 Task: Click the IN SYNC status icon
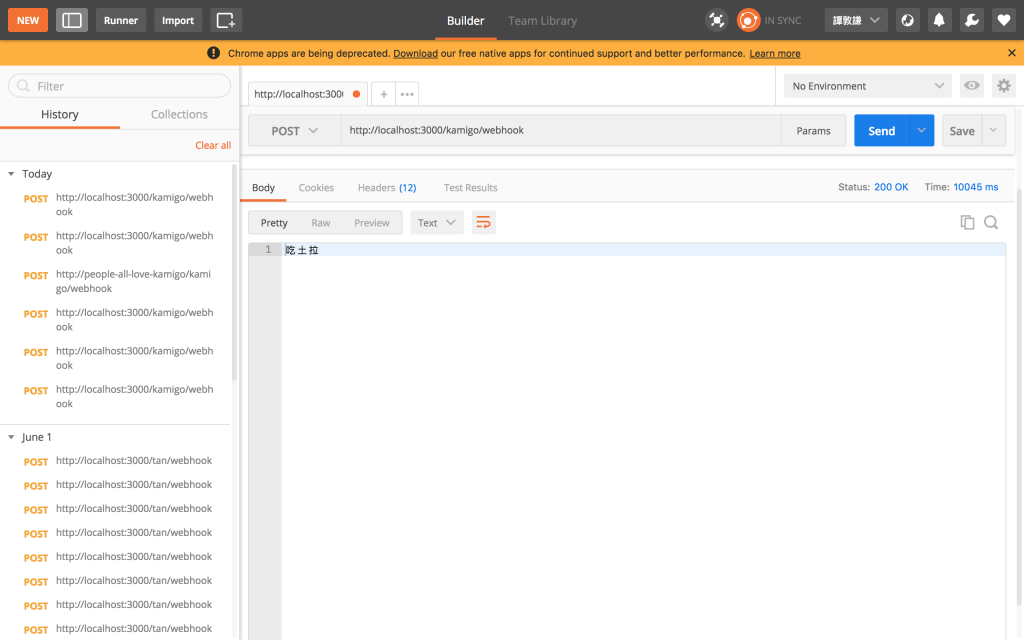point(748,20)
